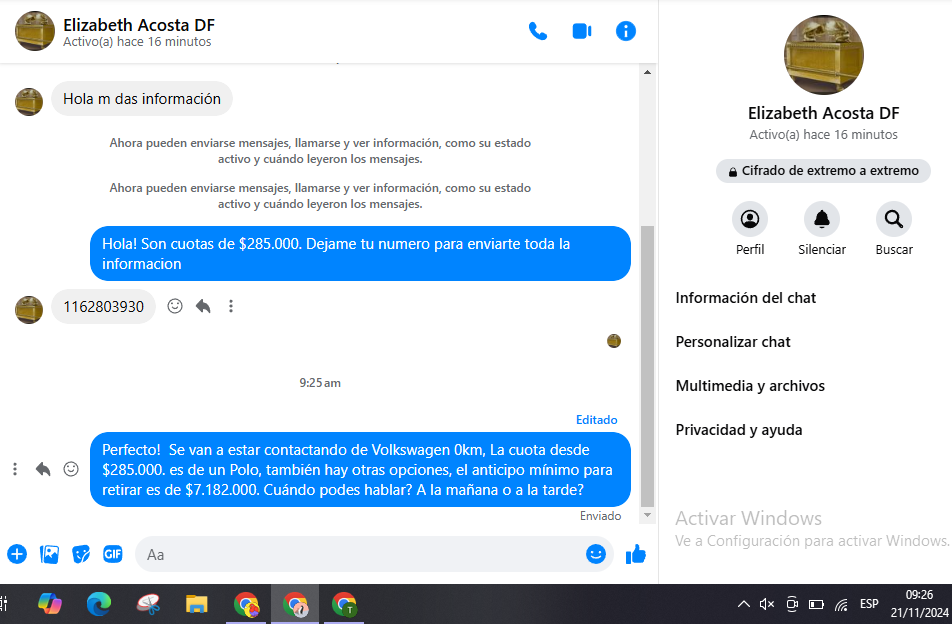Choose a sticker in the composer
Viewport: 952px width, 624px height.
pyautogui.click(x=81, y=554)
